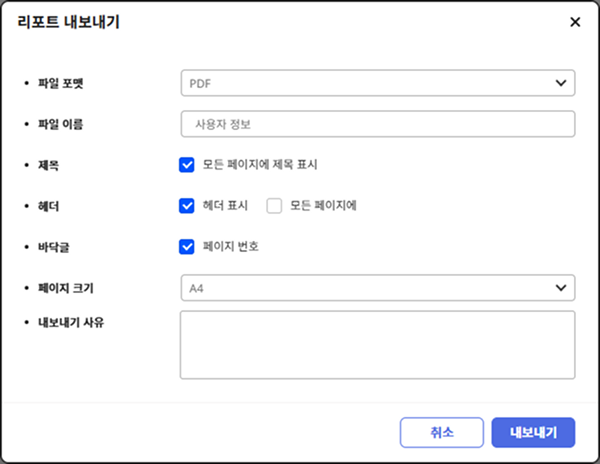Click the 모든 페이지에 제목 표시 label text
Screen dimensions: 600x464
pos(259,164)
